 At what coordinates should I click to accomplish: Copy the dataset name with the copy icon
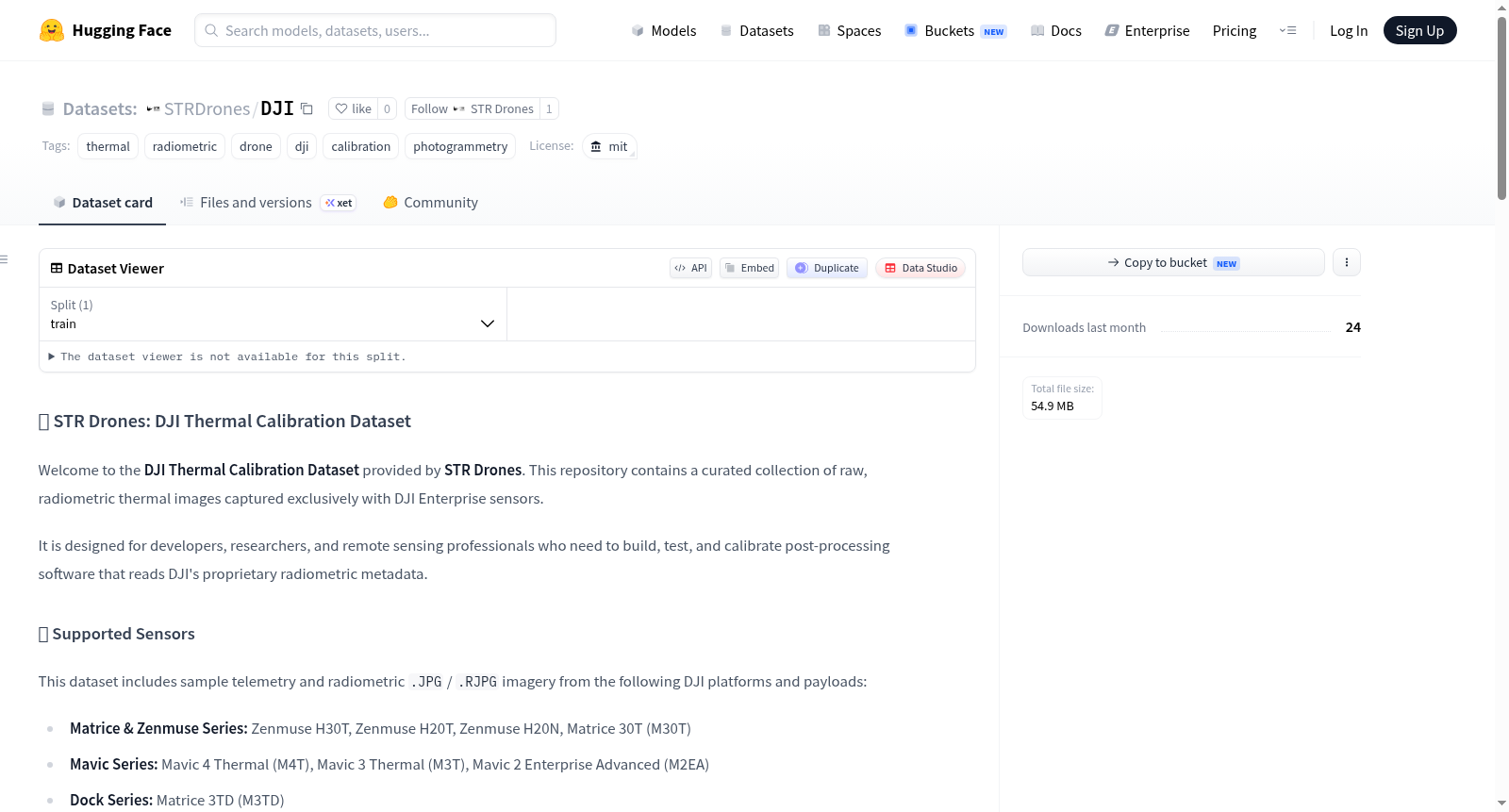tap(307, 108)
